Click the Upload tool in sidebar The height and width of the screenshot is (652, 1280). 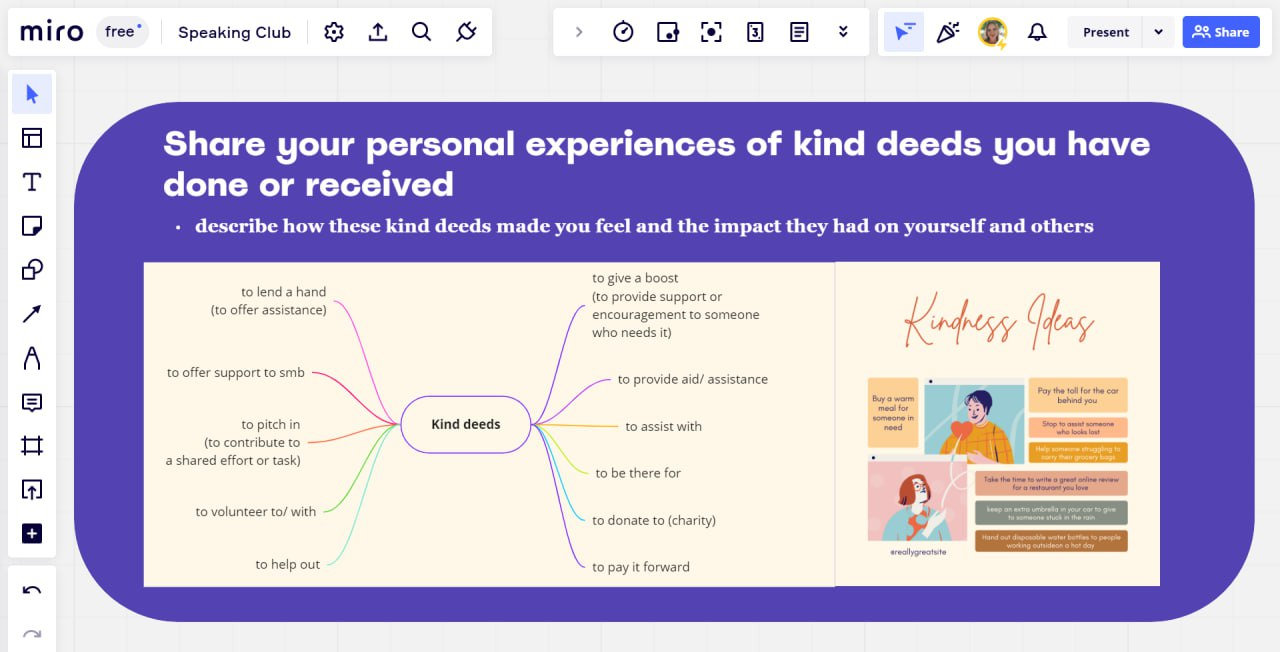(x=32, y=490)
